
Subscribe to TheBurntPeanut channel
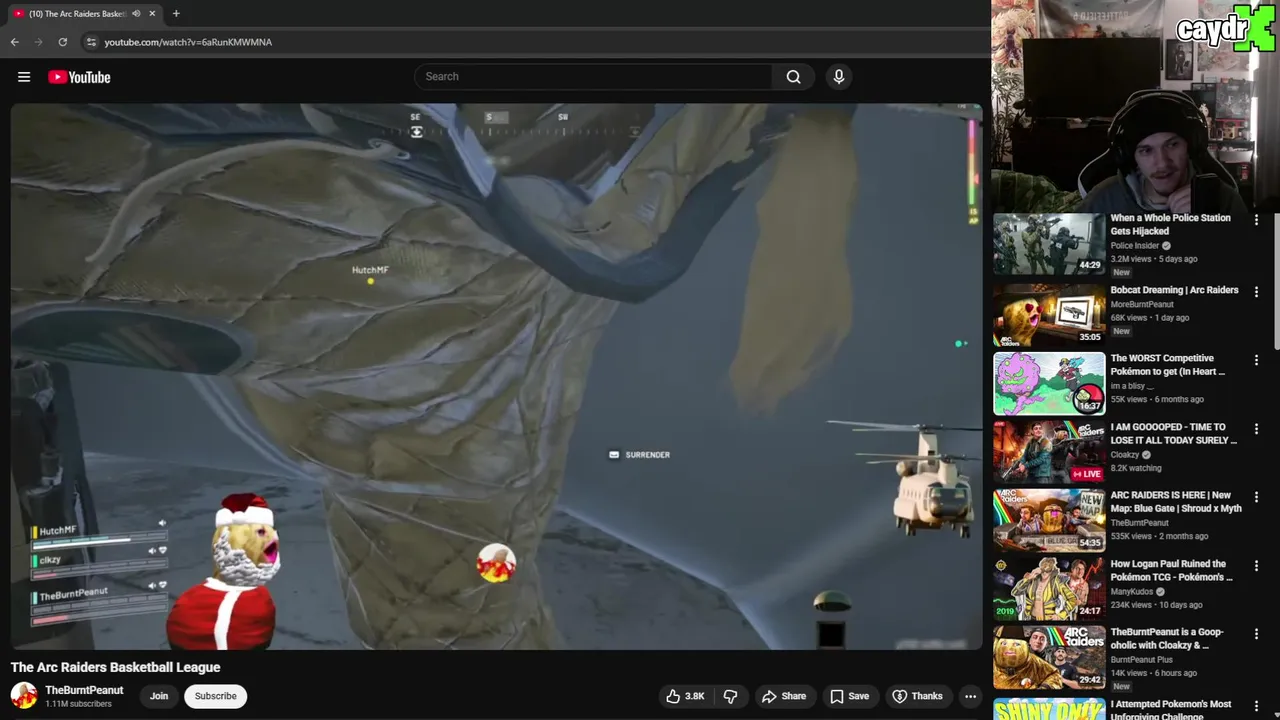click(216, 696)
